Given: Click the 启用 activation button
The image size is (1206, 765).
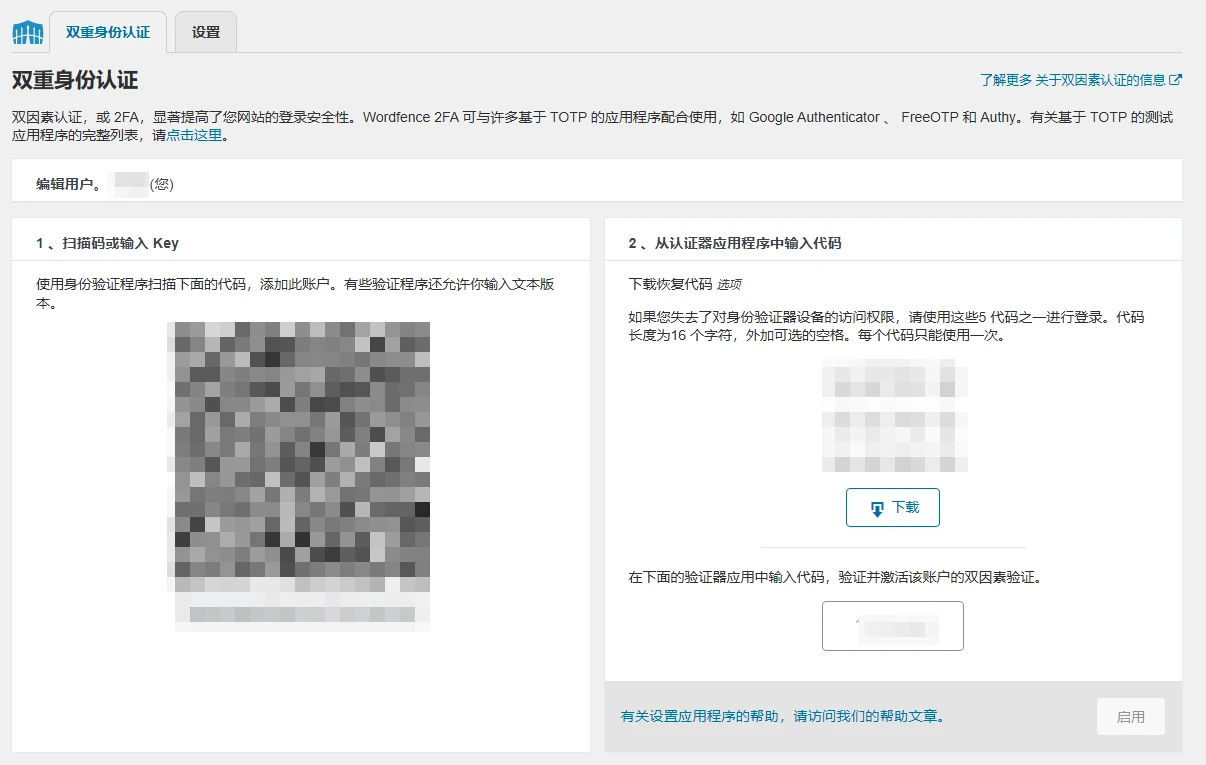Looking at the screenshot, I should [x=1130, y=716].
